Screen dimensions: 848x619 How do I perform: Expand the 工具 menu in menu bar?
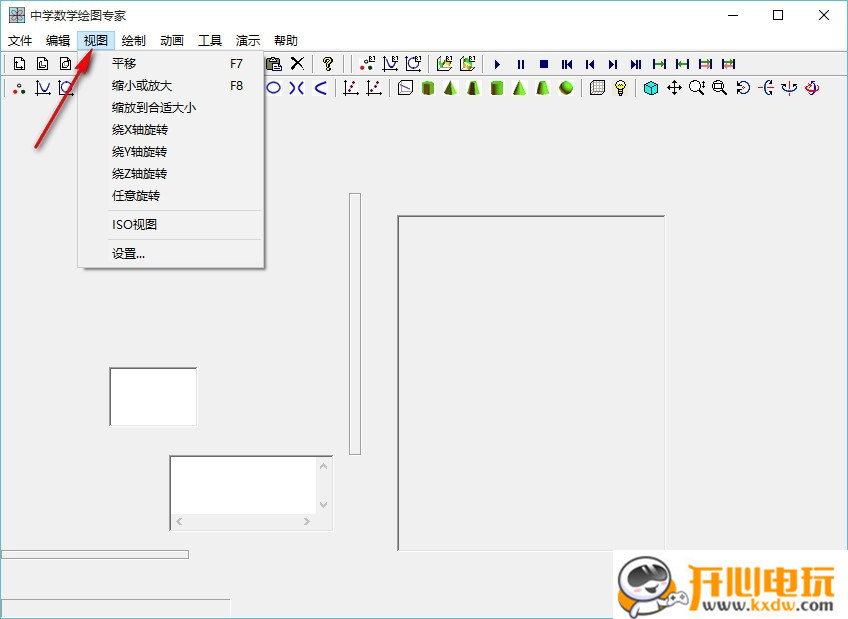tap(210, 41)
